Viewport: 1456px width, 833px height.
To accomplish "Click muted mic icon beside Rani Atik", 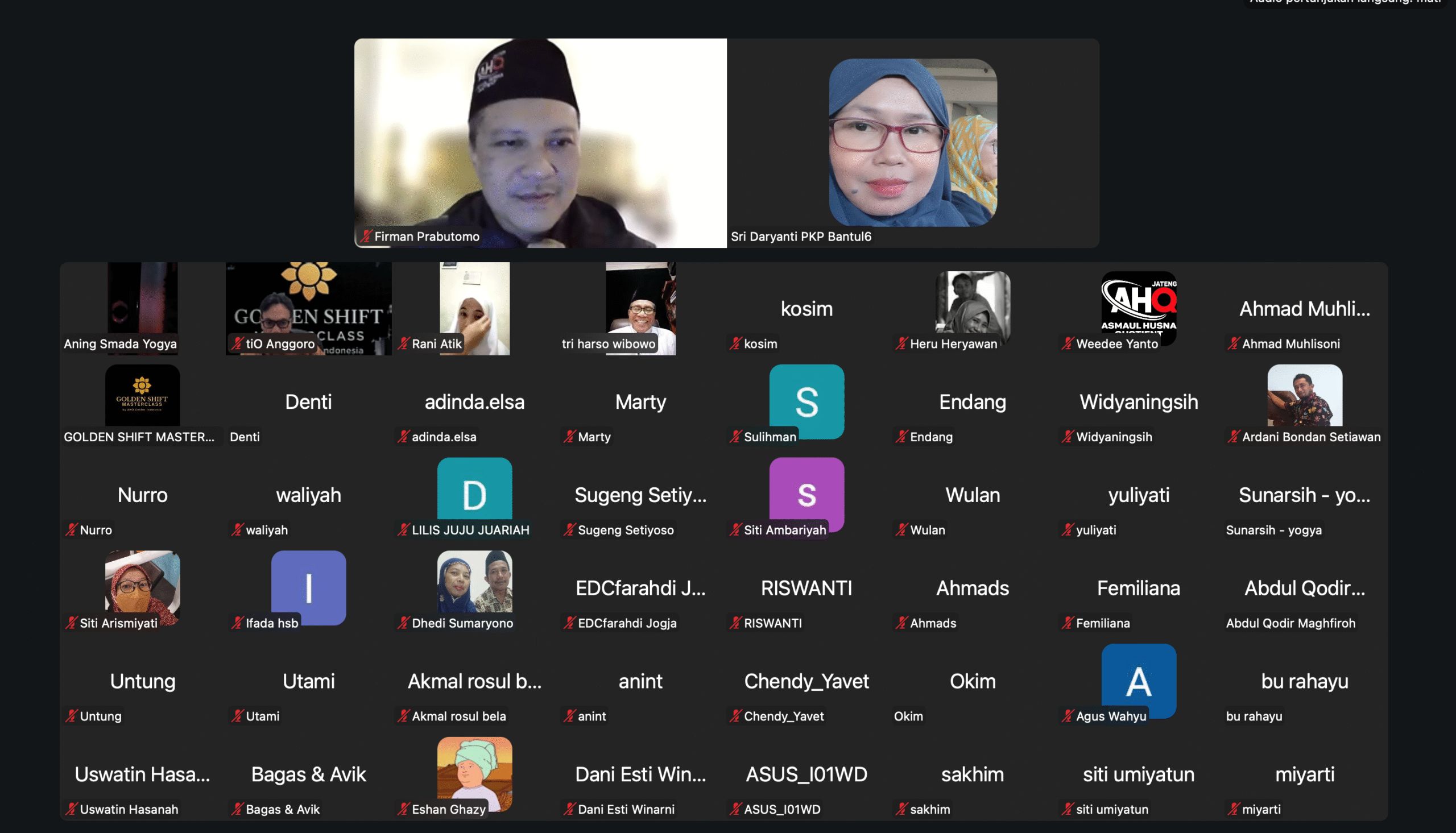I will 403,344.
